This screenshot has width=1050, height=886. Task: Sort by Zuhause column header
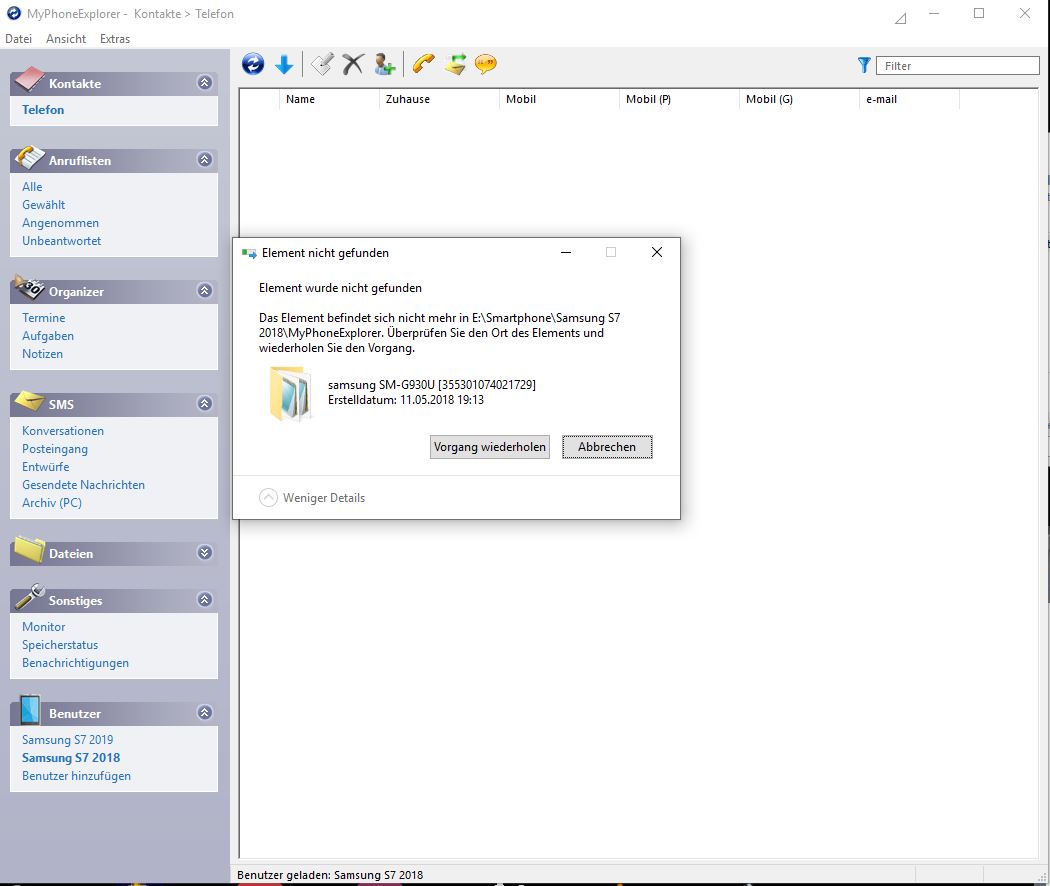439,99
